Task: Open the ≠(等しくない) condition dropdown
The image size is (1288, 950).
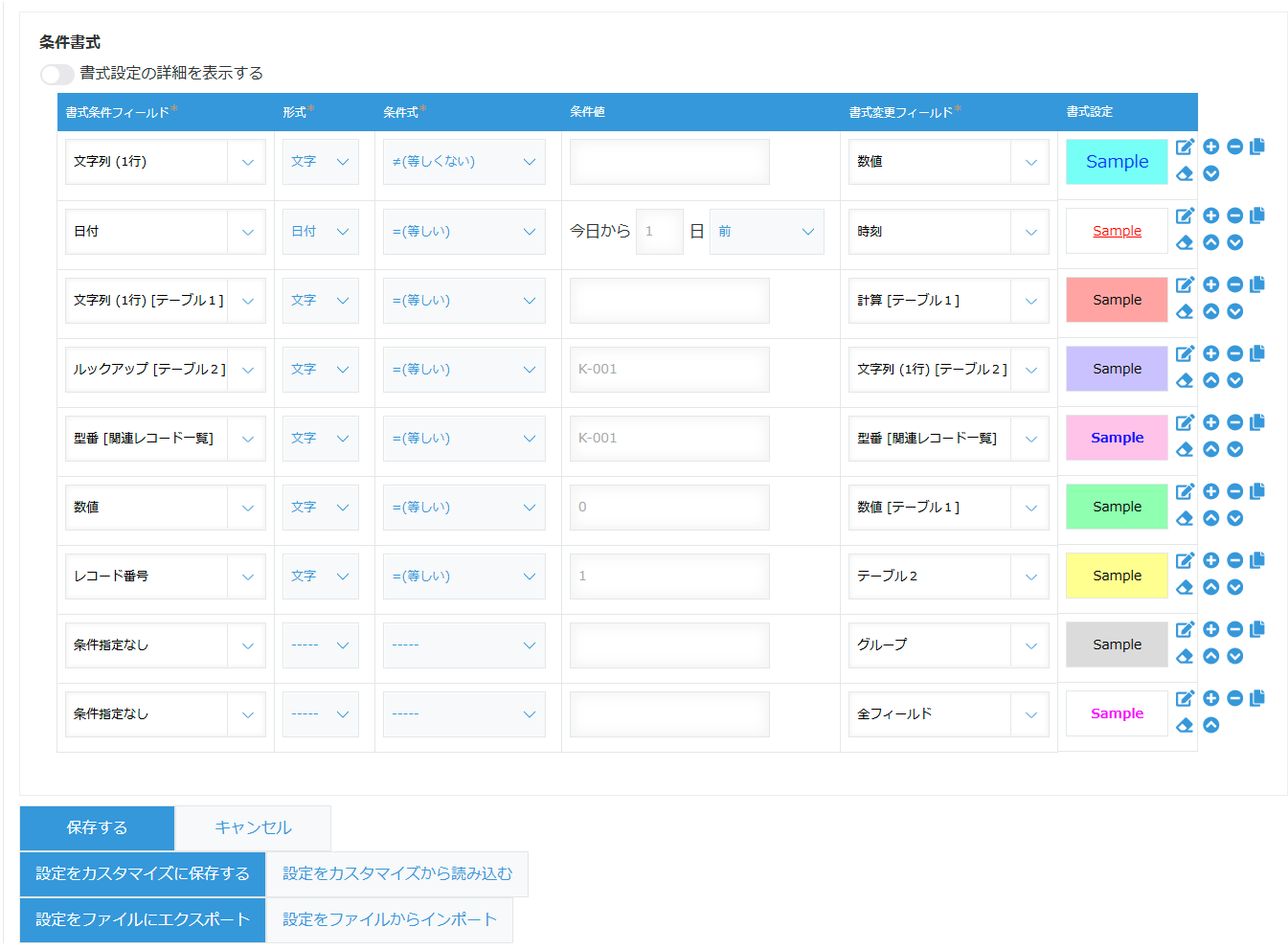Action: click(x=463, y=162)
